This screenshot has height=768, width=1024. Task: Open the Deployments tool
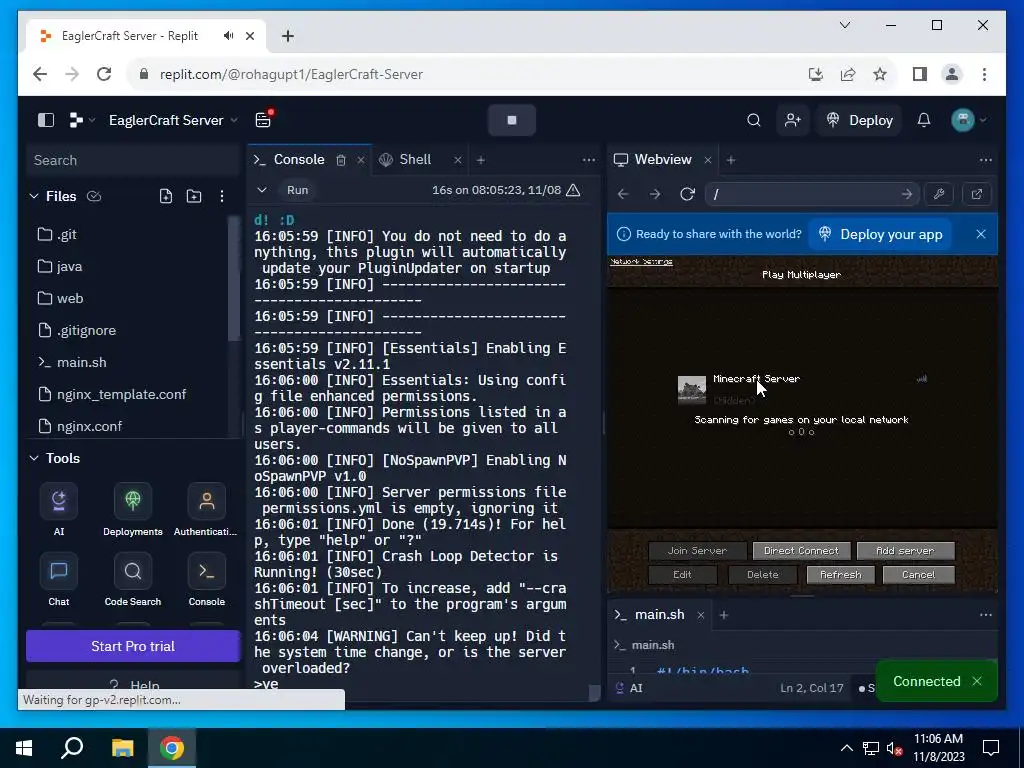(133, 509)
